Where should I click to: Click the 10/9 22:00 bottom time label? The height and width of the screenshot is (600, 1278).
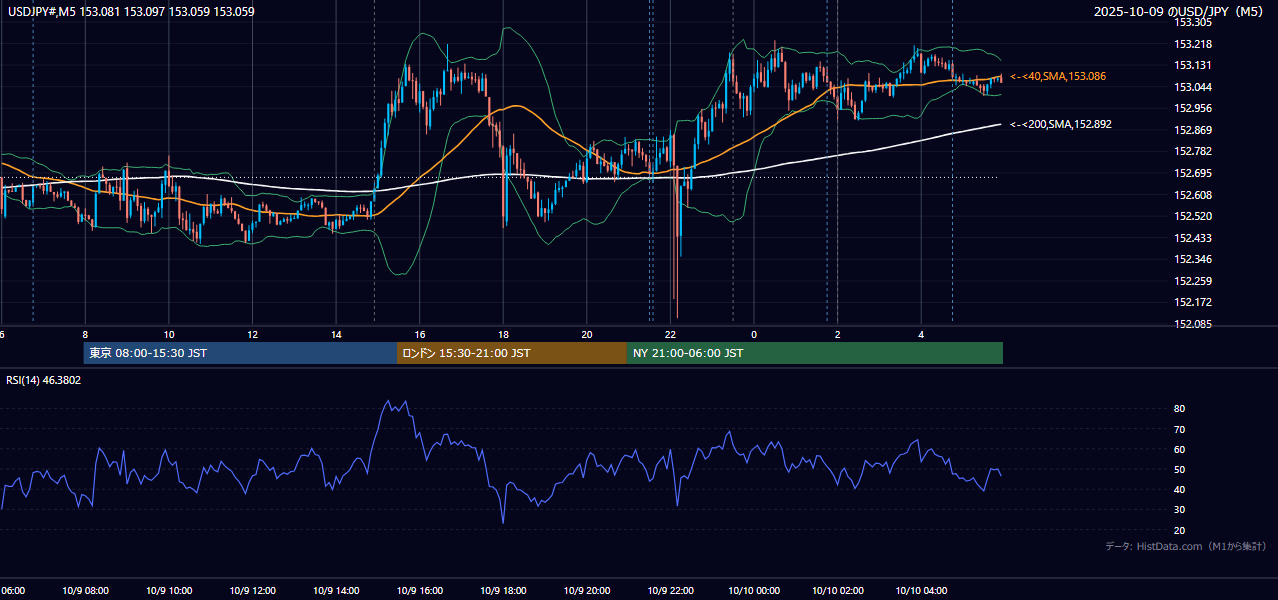pos(671,591)
